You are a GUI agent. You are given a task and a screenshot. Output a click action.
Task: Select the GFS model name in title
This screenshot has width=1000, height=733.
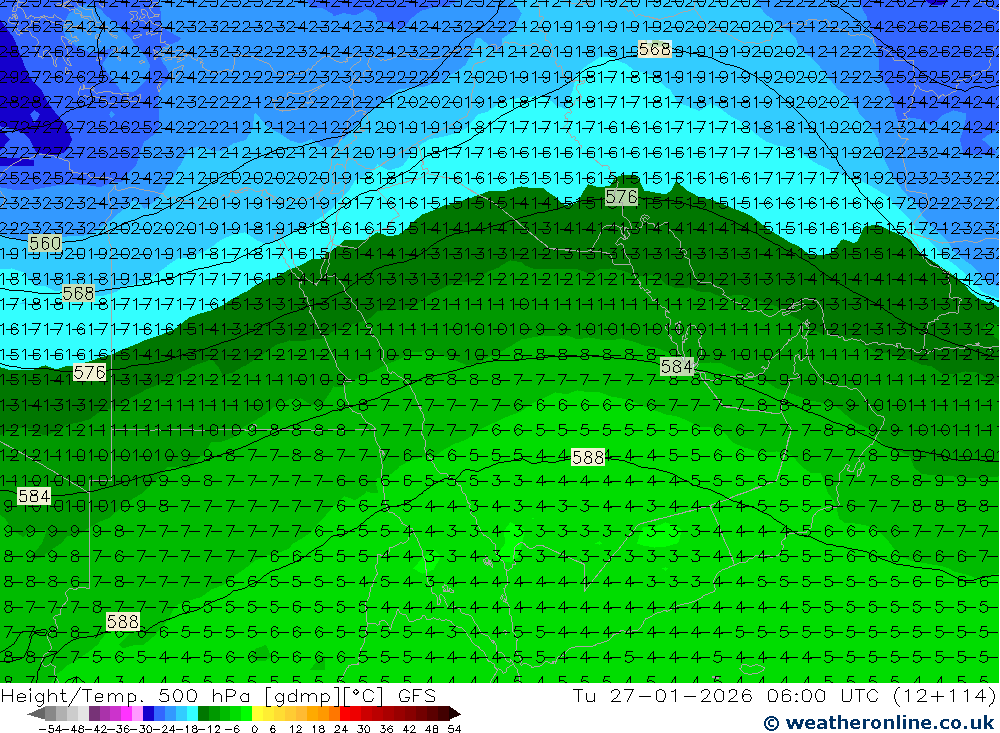pos(417,695)
